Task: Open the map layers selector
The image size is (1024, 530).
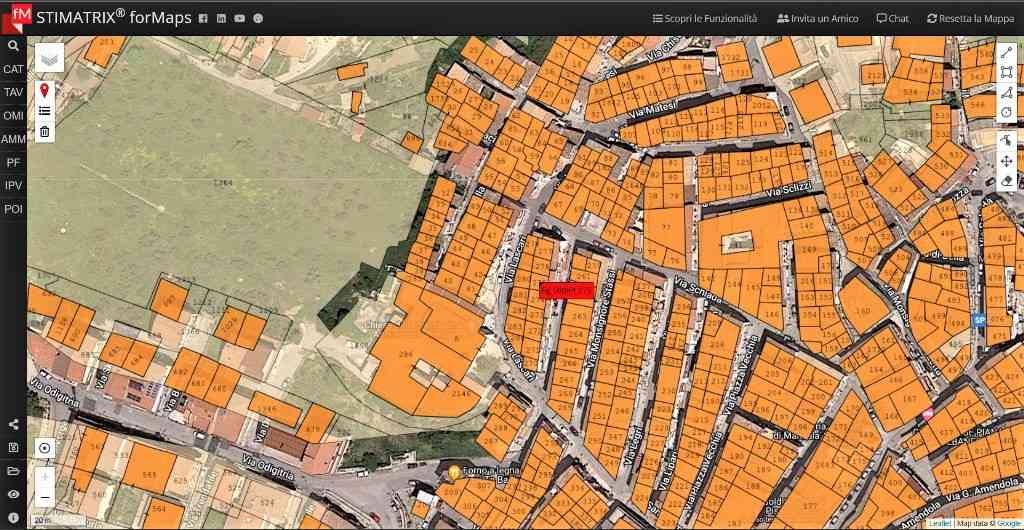Action: [49, 59]
